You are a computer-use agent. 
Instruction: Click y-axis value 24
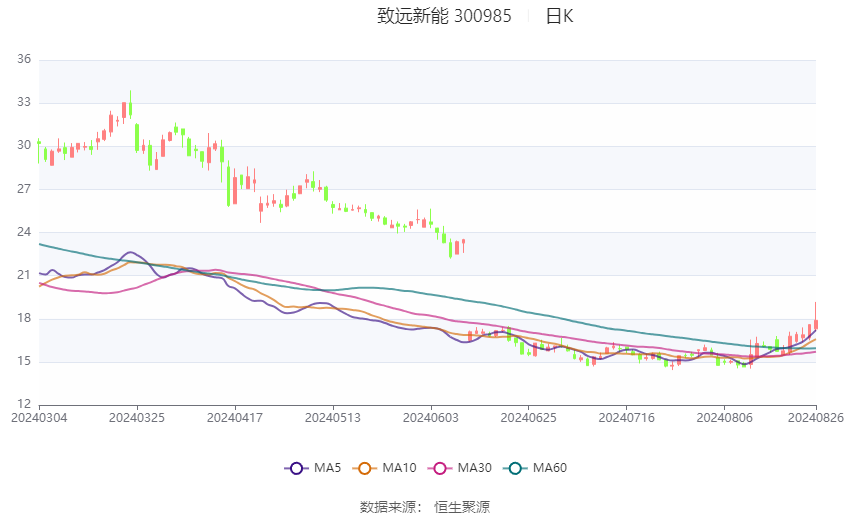tap(24, 232)
